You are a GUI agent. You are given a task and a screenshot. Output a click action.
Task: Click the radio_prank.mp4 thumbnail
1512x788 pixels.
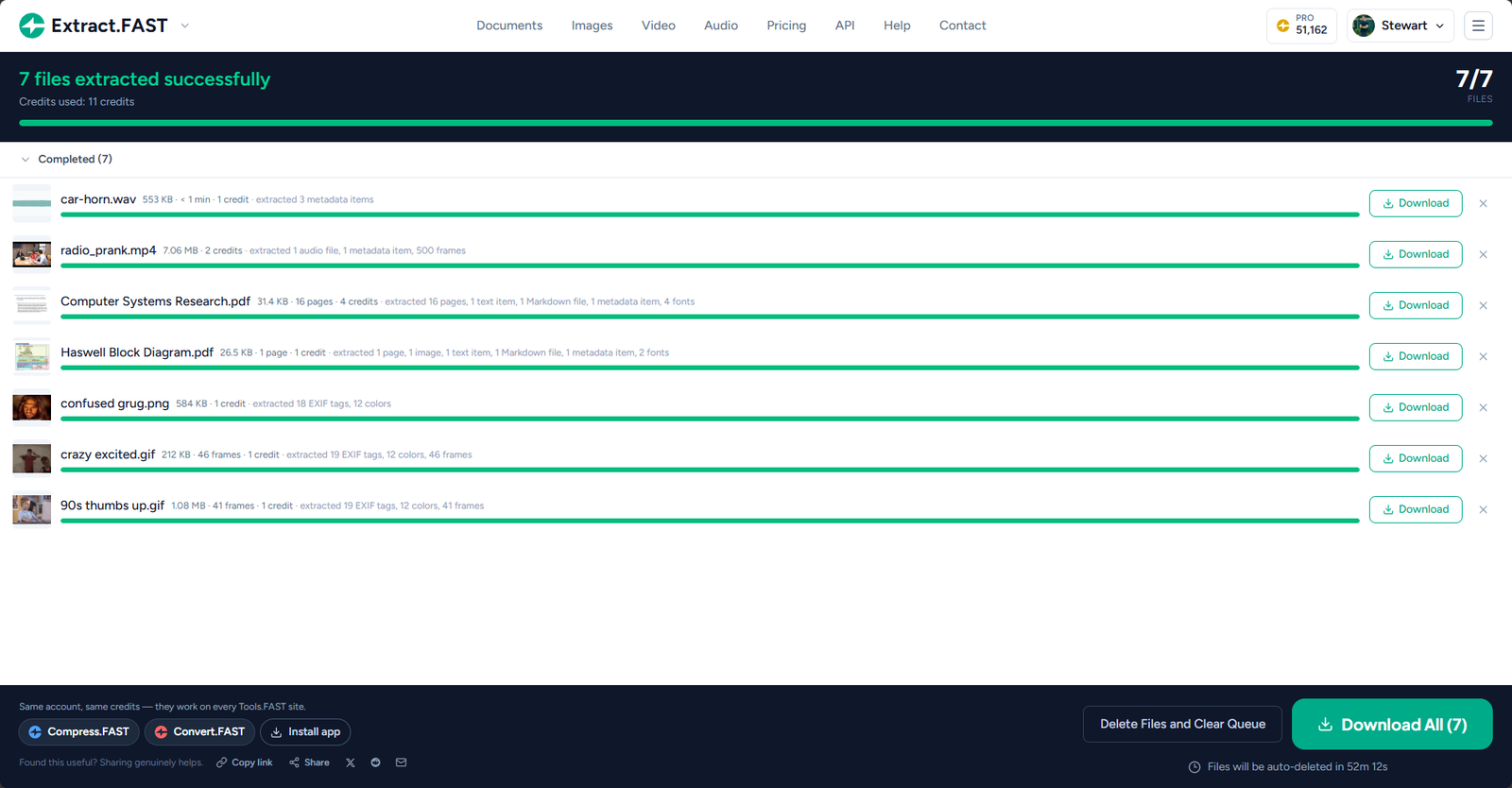tap(31, 254)
